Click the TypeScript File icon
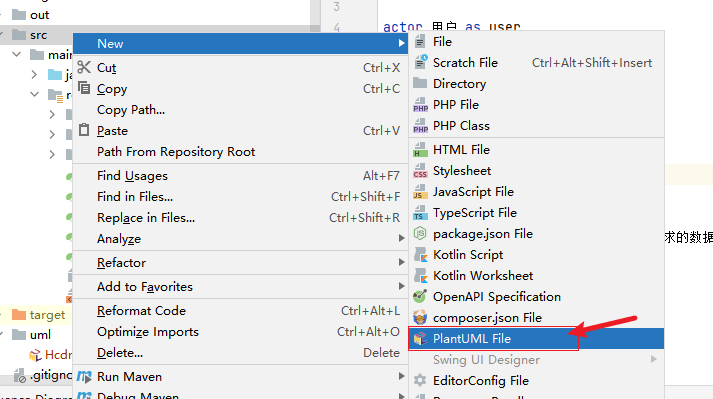Screen dimensions: 713x399 [x=421, y=212]
